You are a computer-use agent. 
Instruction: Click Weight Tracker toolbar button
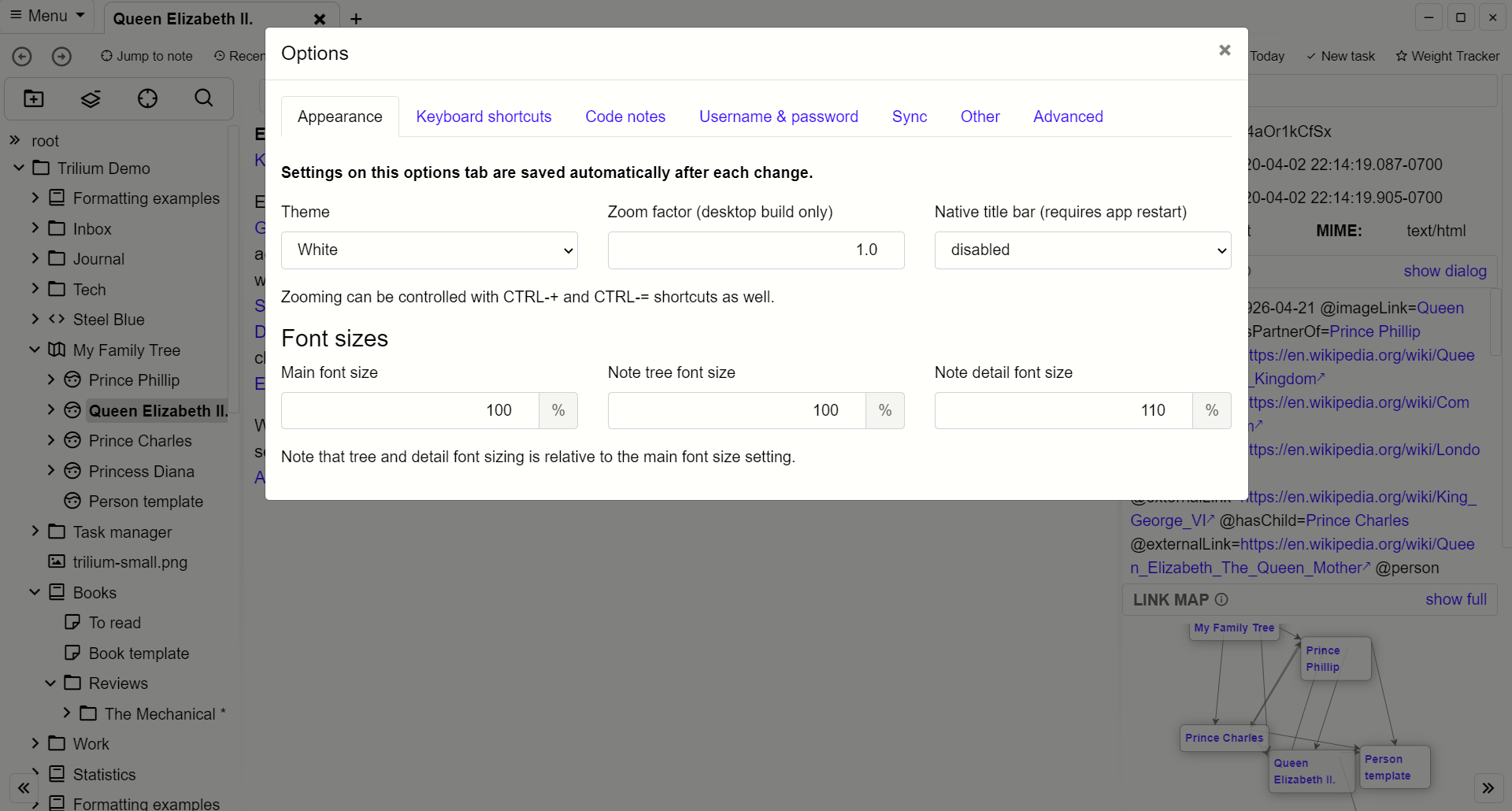point(1447,56)
